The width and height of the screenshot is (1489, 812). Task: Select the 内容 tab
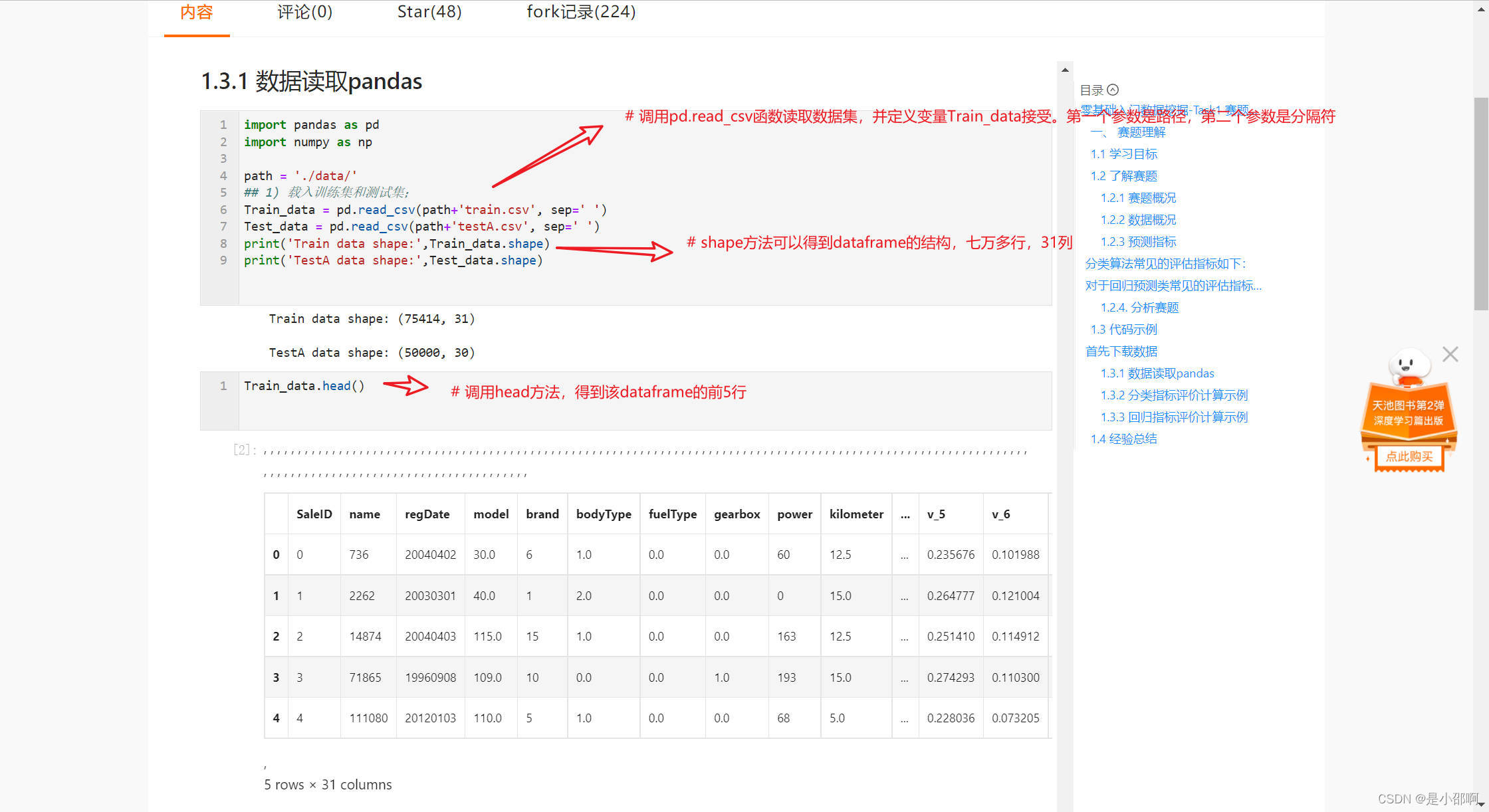(x=197, y=12)
